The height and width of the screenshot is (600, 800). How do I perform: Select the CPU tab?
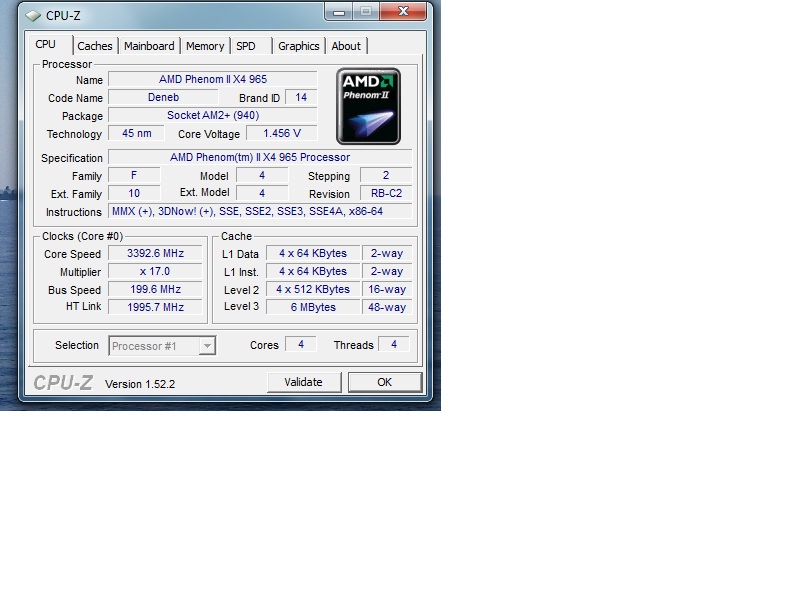click(49, 44)
